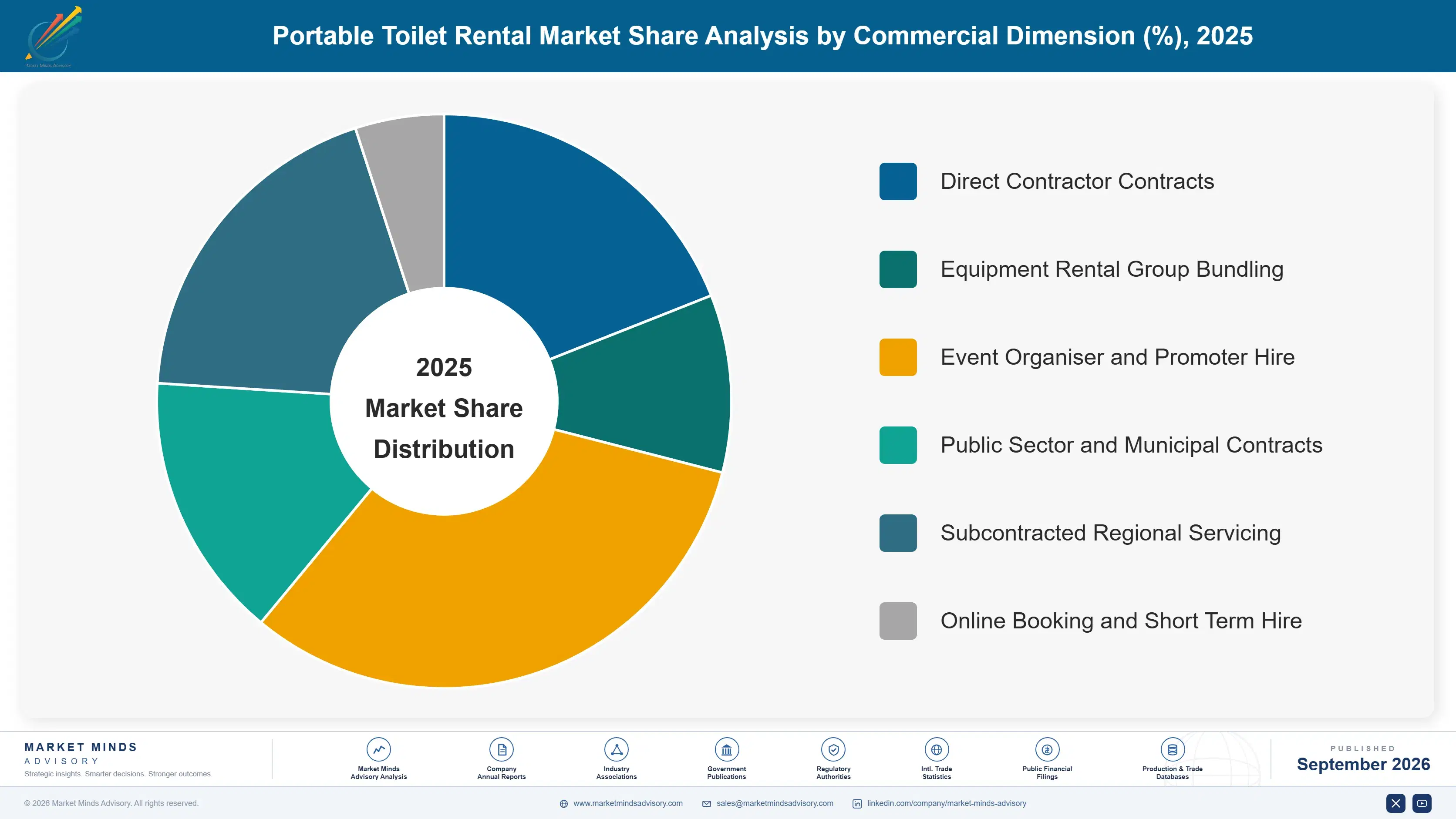Click the chart title in the header
1456x819 pixels.
(x=762, y=36)
